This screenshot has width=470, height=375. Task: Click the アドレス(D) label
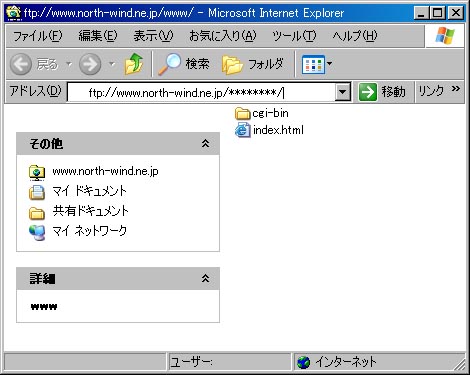[x=35, y=91]
